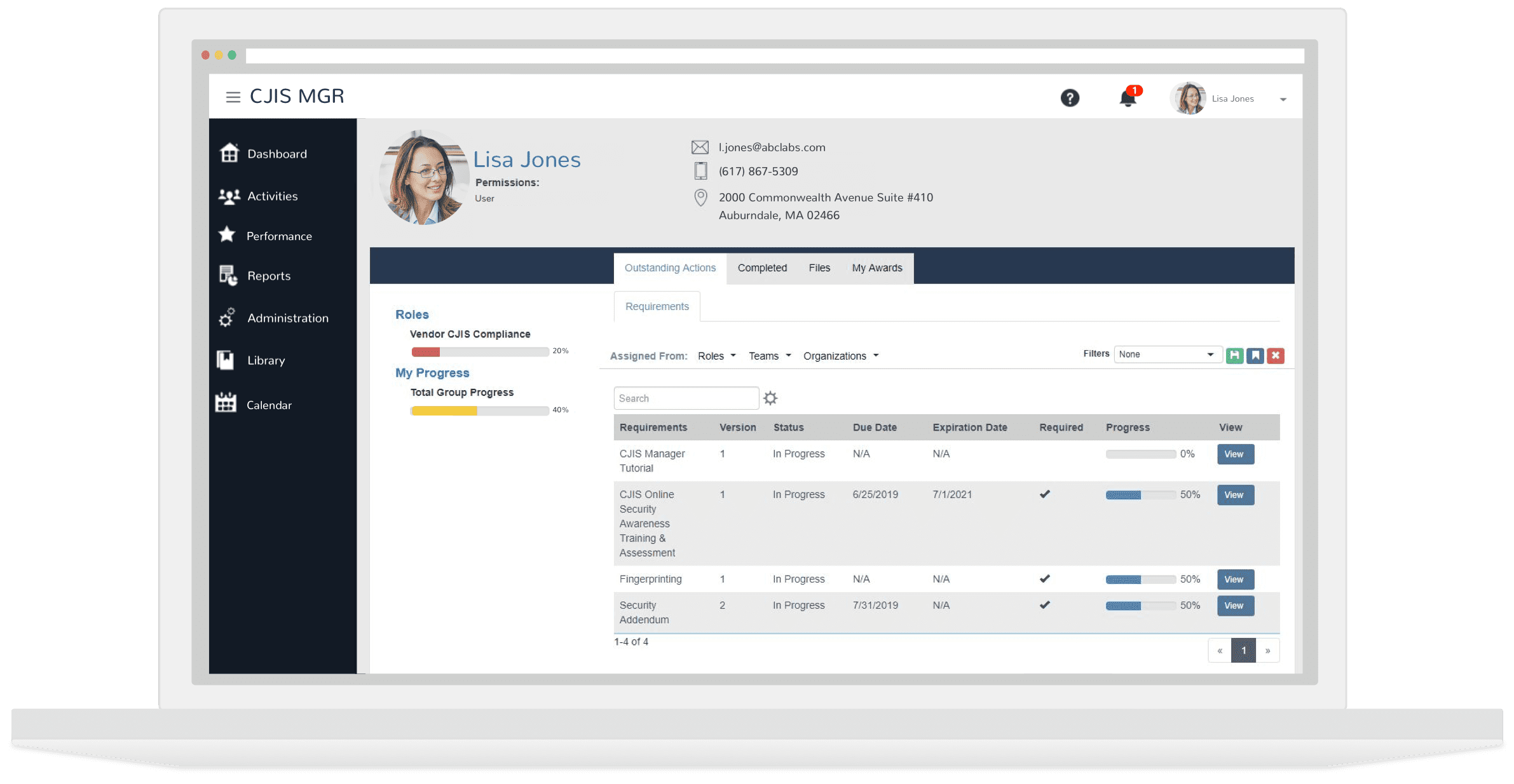Sort by Expiration Date column header
The height and width of the screenshot is (784, 1514).
tap(970, 428)
